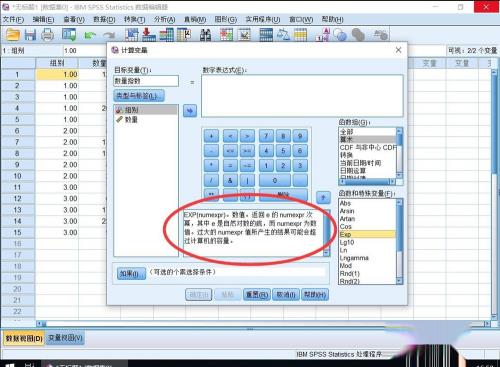Screen dimensions: 500x367
Task: Click the save disk toolbar icon
Action: tap(30, 34)
